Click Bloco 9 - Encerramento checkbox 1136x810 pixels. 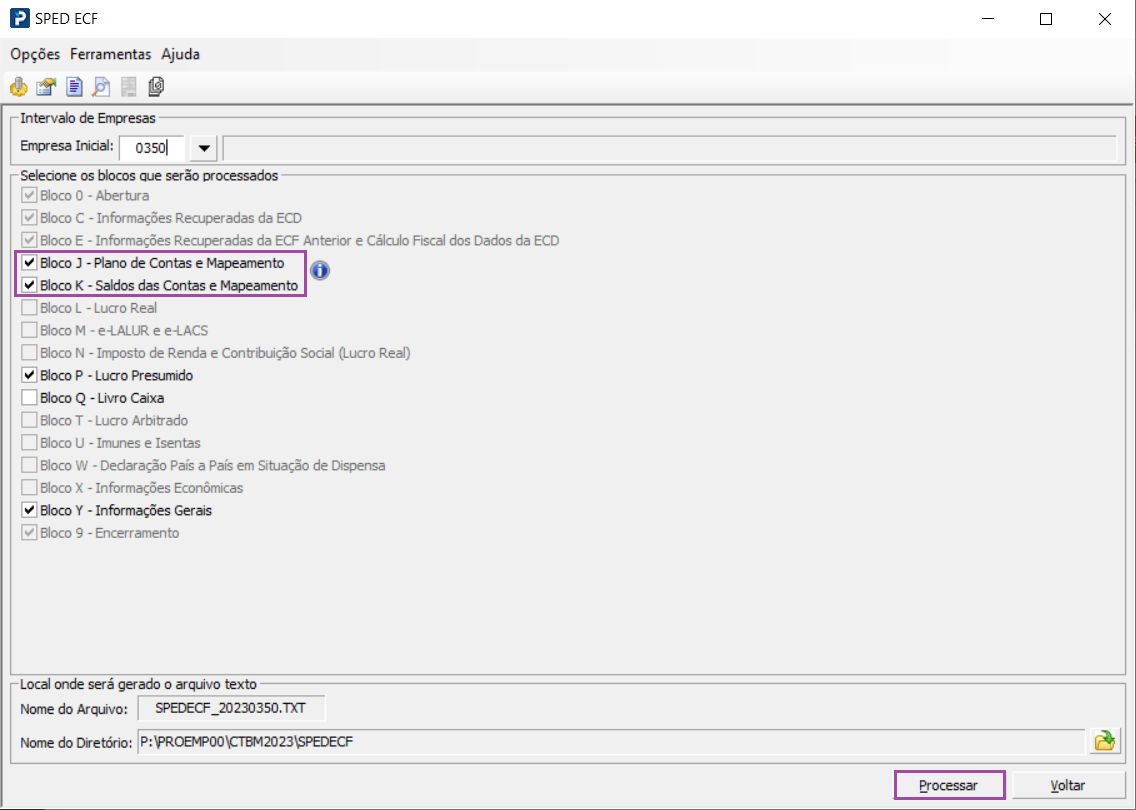click(29, 533)
